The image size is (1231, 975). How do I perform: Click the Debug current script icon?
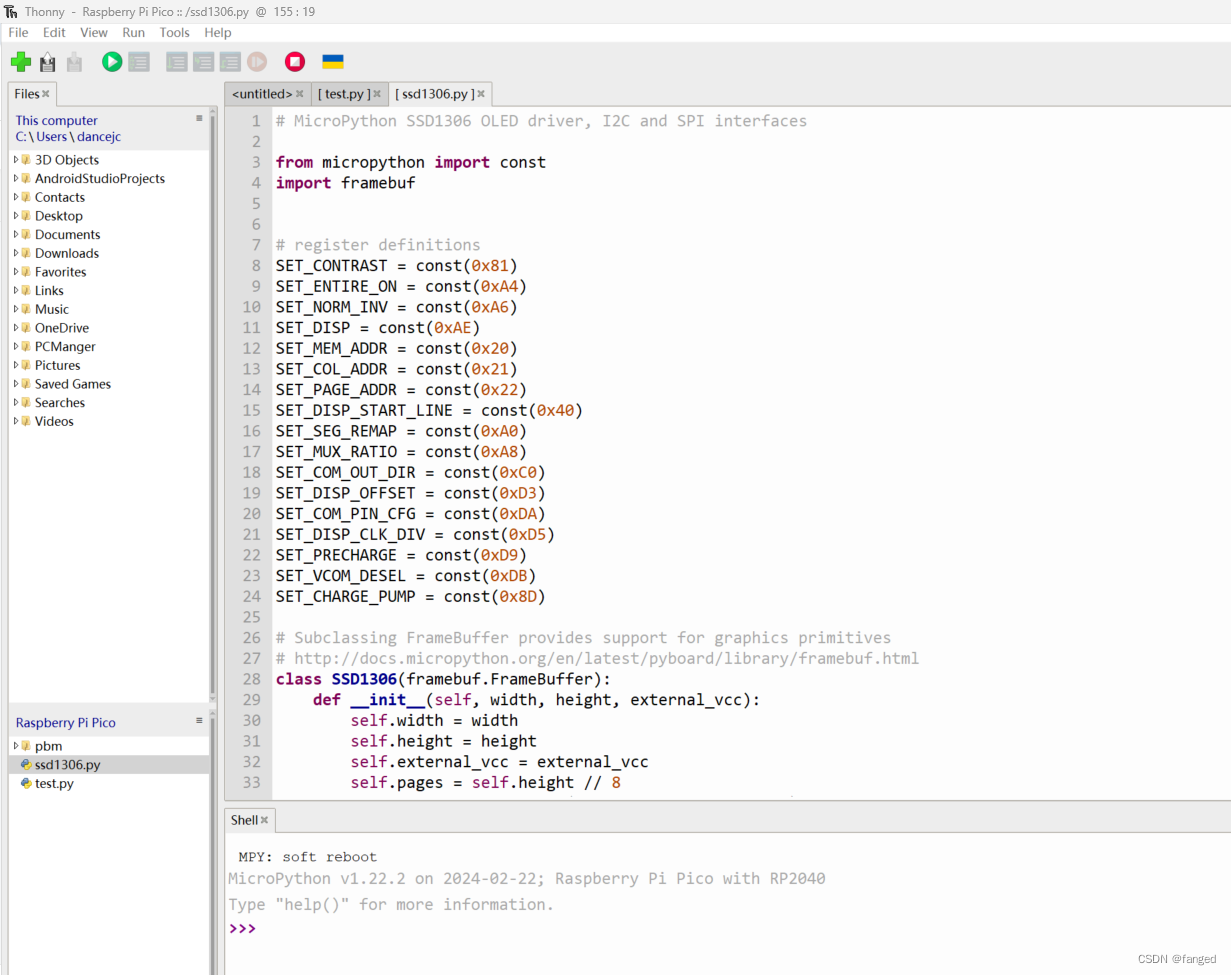[x=139, y=62]
